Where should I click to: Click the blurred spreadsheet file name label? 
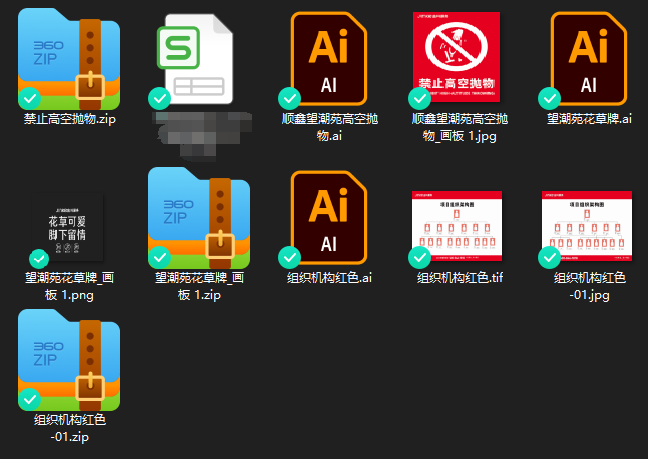[x=198, y=133]
